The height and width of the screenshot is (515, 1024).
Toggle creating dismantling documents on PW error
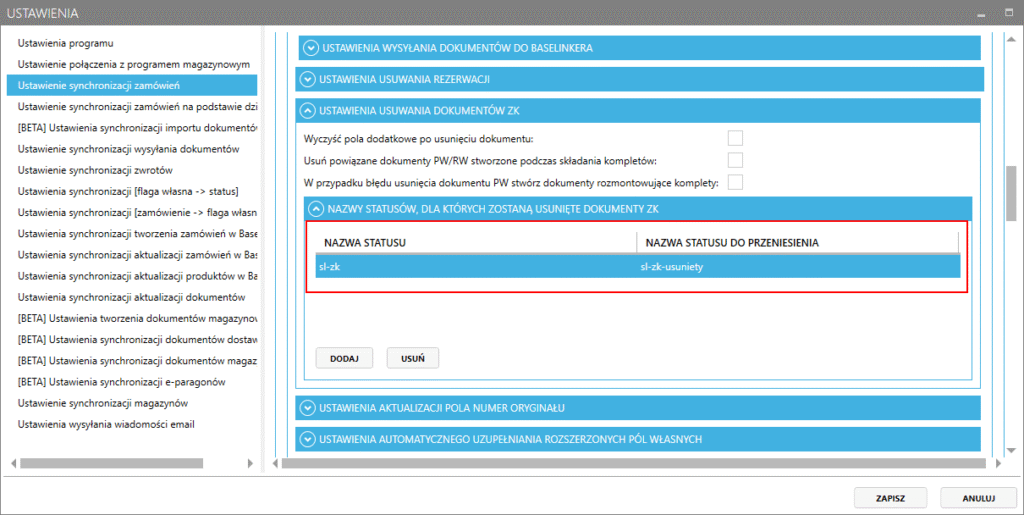(735, 182)
